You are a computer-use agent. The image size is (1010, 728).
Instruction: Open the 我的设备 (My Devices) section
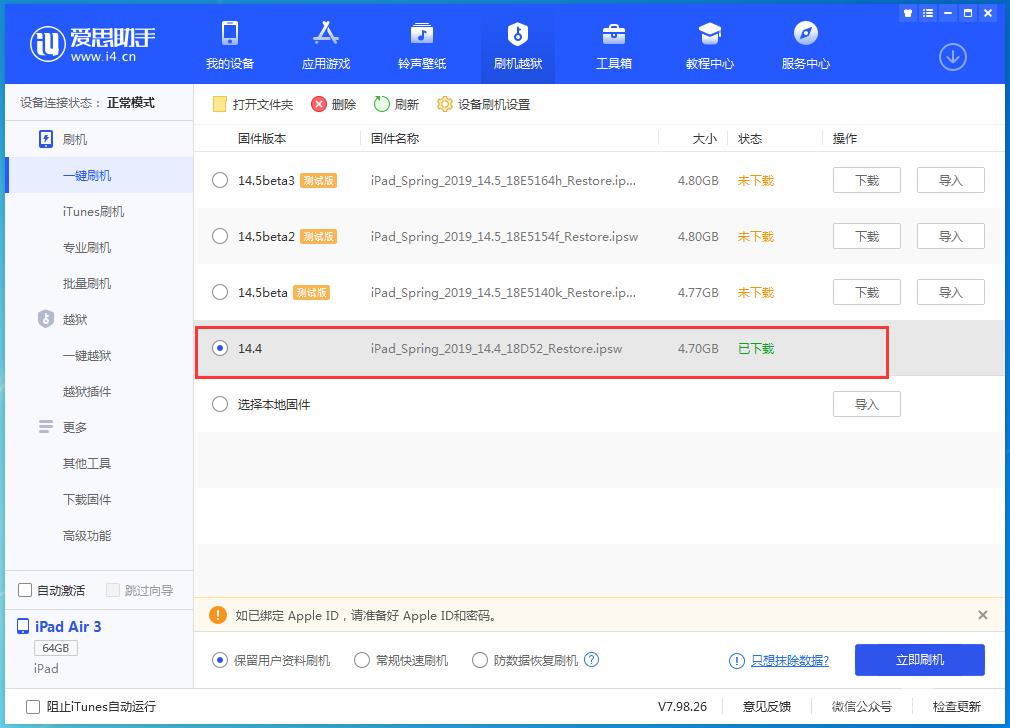pos(231,44)
